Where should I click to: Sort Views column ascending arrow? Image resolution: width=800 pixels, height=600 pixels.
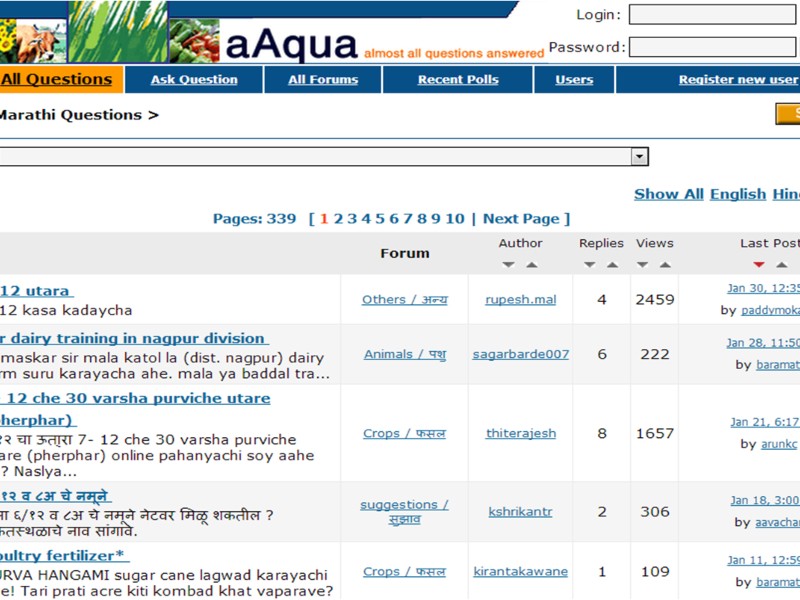(665, 265)
